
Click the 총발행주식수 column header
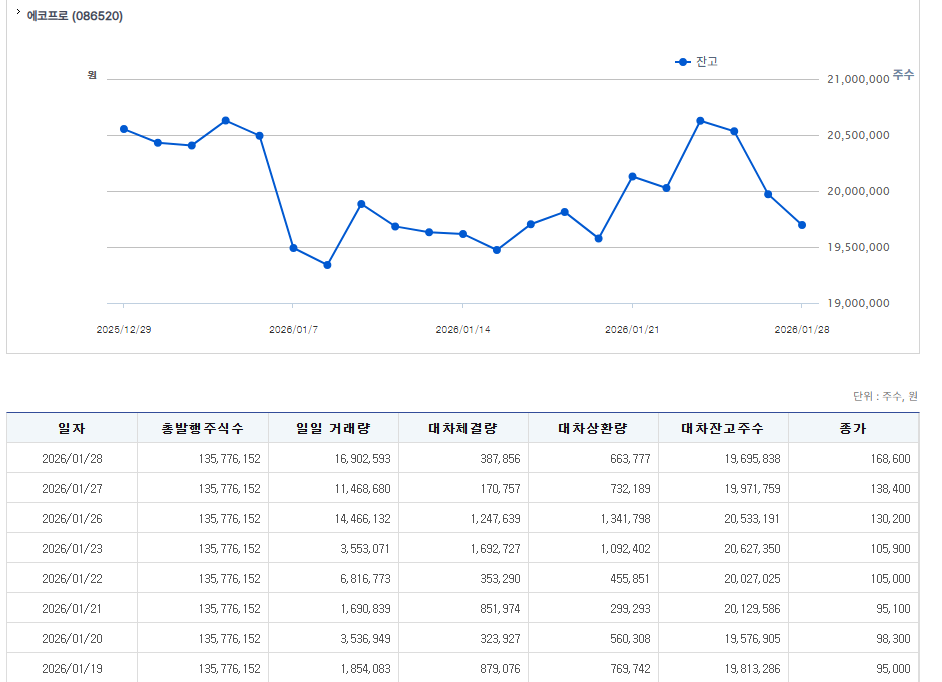206,427
